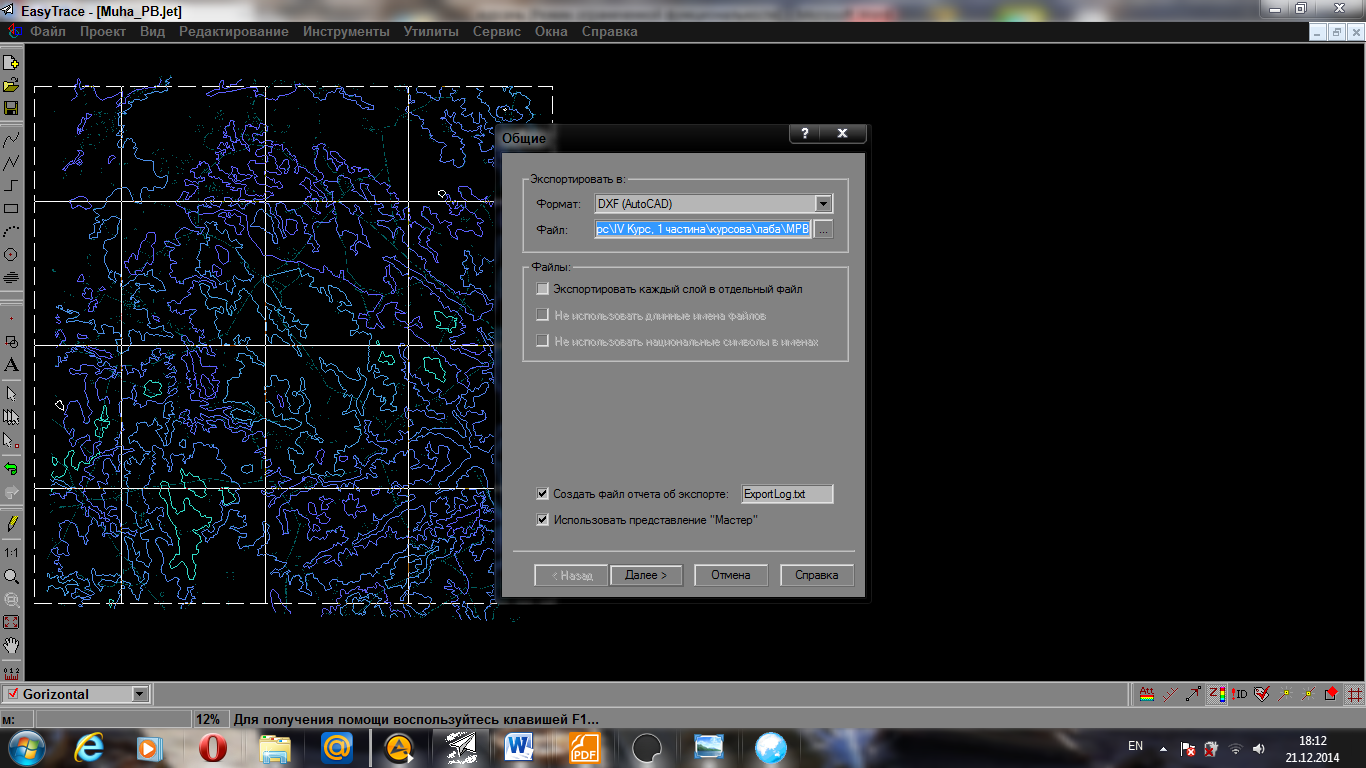This screenshot has width=1366, height=768.
Task: Click the red fit-to-window zoom icon
Action: (x=11, y=622)
